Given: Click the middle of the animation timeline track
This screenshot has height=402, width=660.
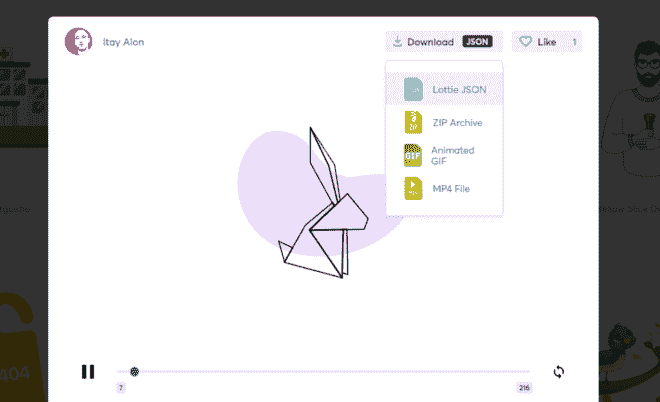Looking at the screenshot, I should [323, 372].
